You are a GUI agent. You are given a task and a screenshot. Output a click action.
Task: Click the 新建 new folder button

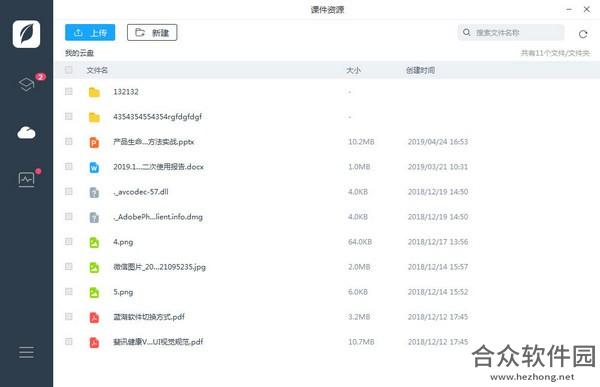(x=152, y=33)
